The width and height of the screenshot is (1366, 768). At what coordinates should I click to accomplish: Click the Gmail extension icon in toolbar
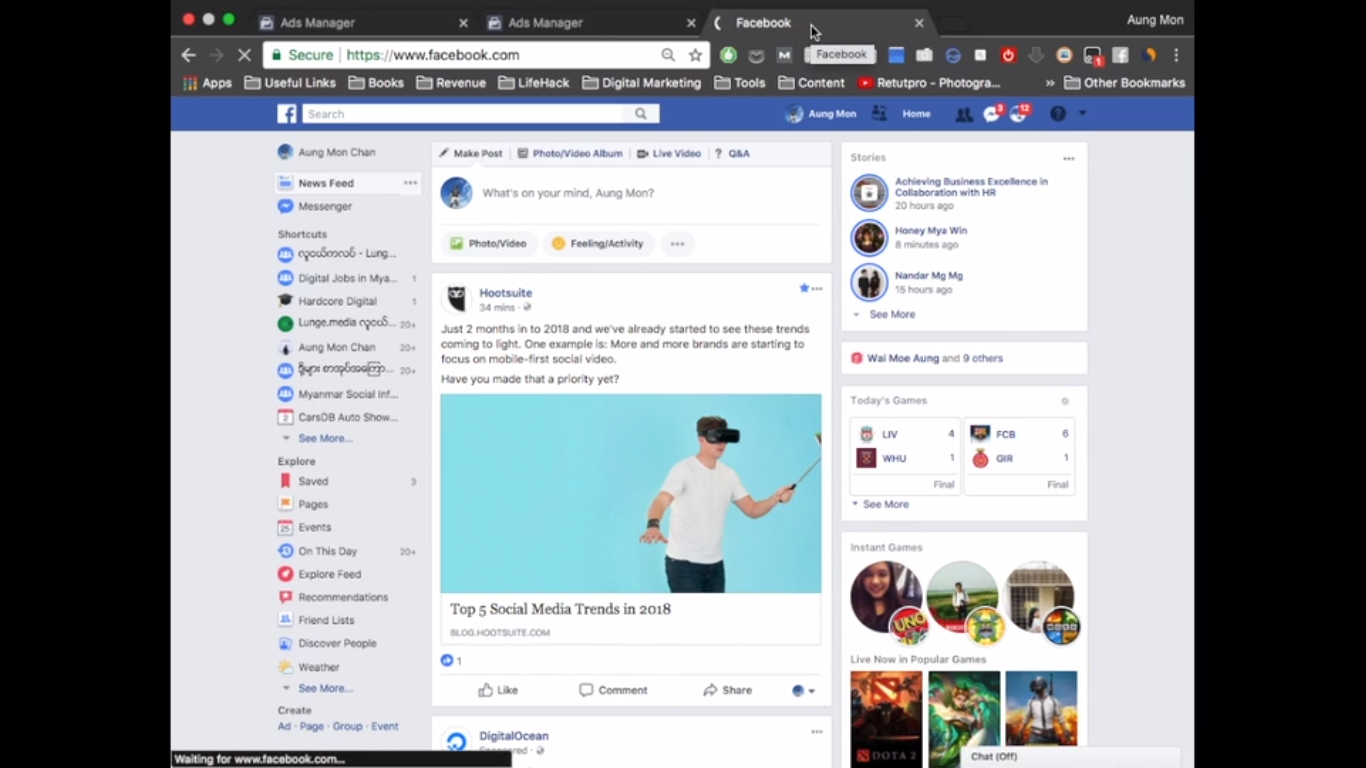(x=784, y=55)
